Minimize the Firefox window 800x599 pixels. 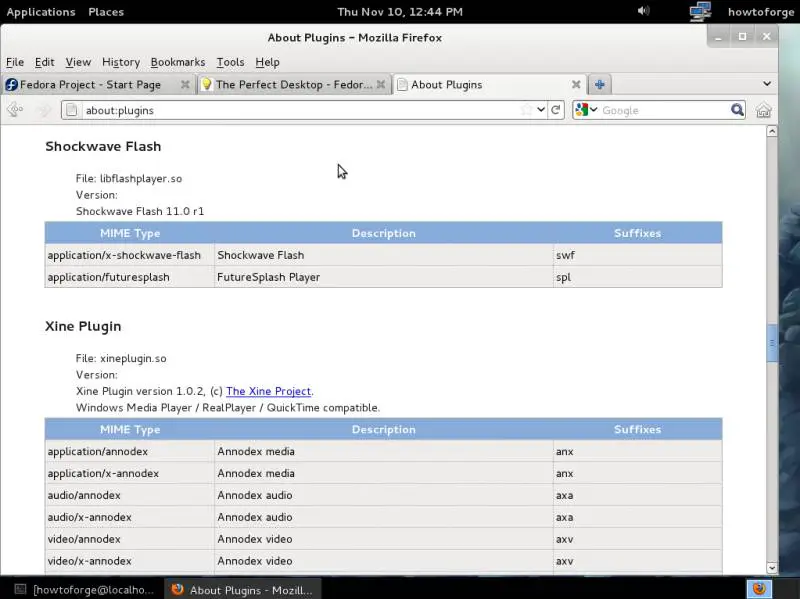[x=718, y=37]
